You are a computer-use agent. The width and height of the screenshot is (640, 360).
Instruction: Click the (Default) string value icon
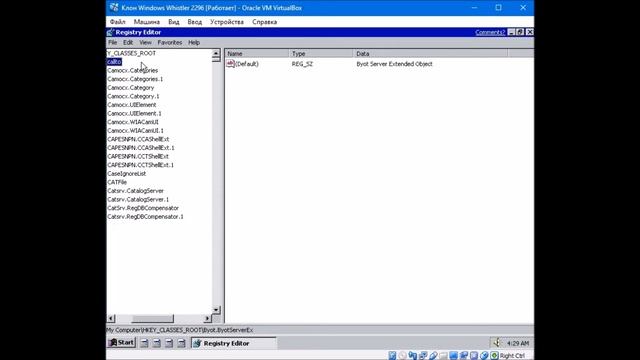click(231, 64)
